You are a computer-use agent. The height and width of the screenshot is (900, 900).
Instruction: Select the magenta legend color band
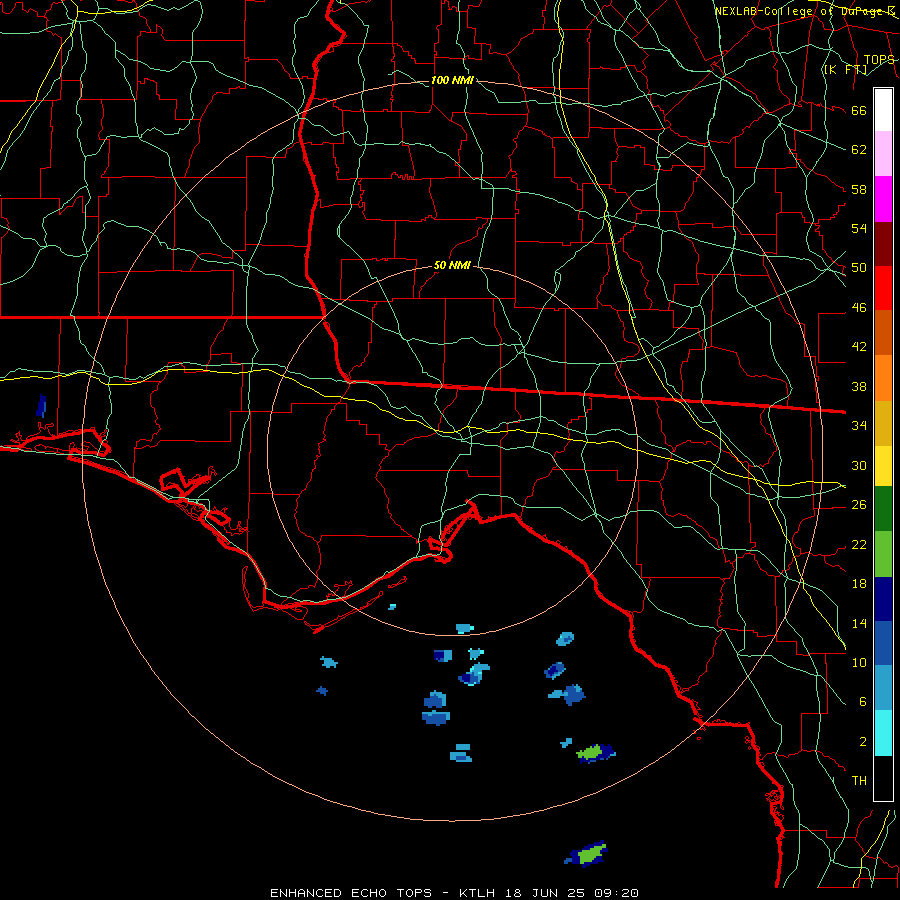click(x=883, y=199)
